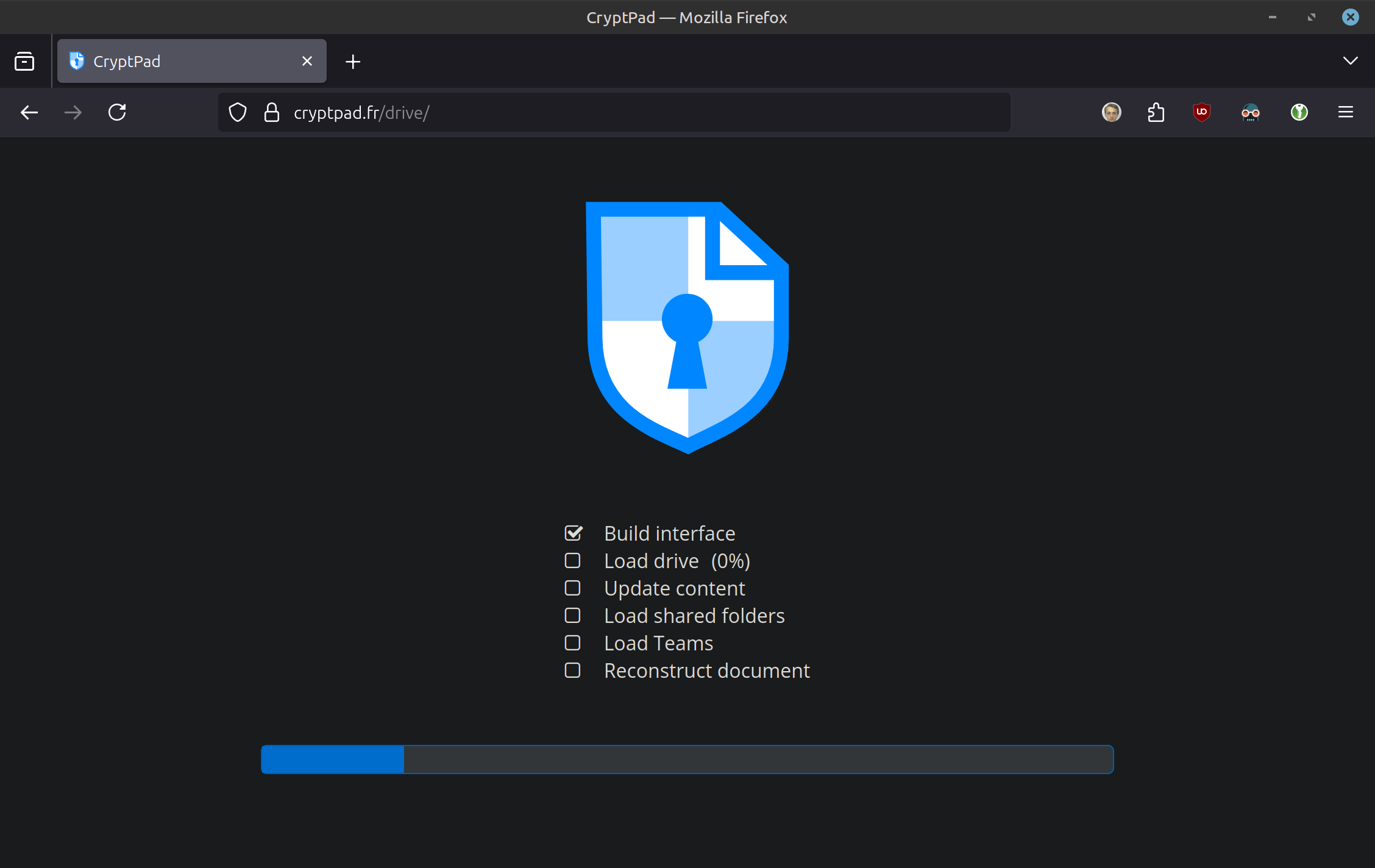Click the uBlock Origin extension icon
This screenshot has height=868, width=1375.
point(1201,112)
